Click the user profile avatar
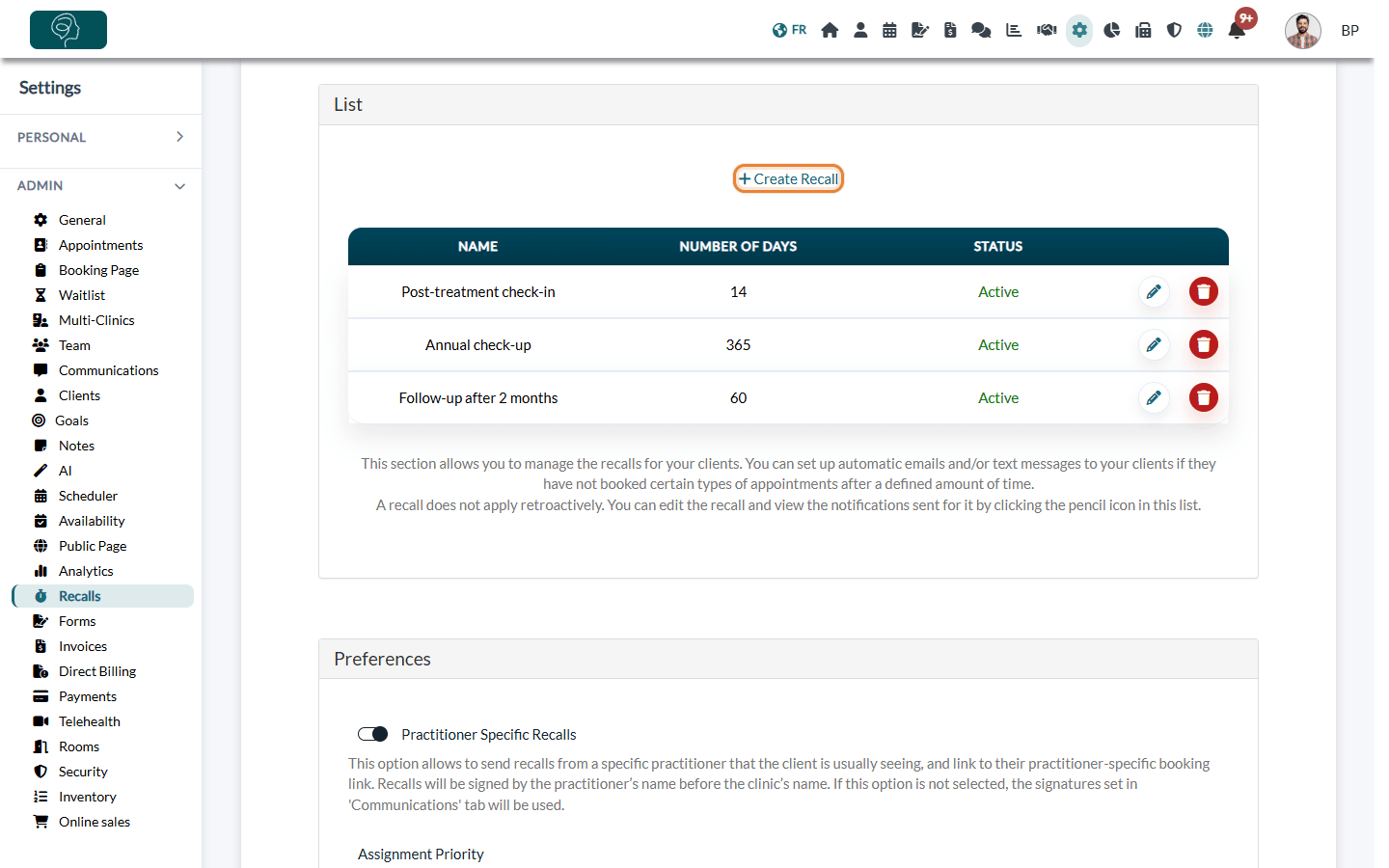Viewport: 1389px width, 868px height. [x=1302, y=30]
